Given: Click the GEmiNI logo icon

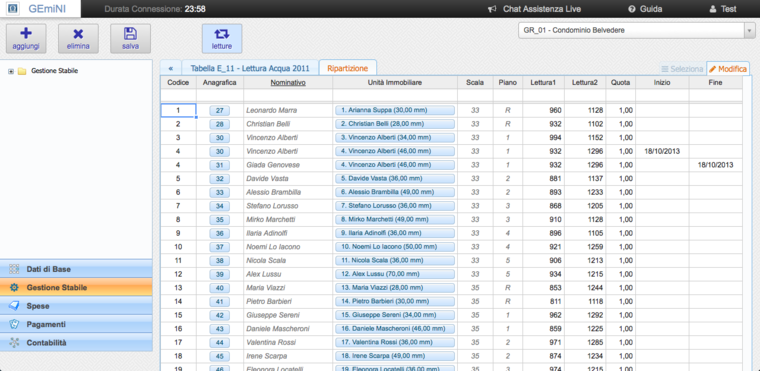Looking at the screenshot, I should coord(13,9).
